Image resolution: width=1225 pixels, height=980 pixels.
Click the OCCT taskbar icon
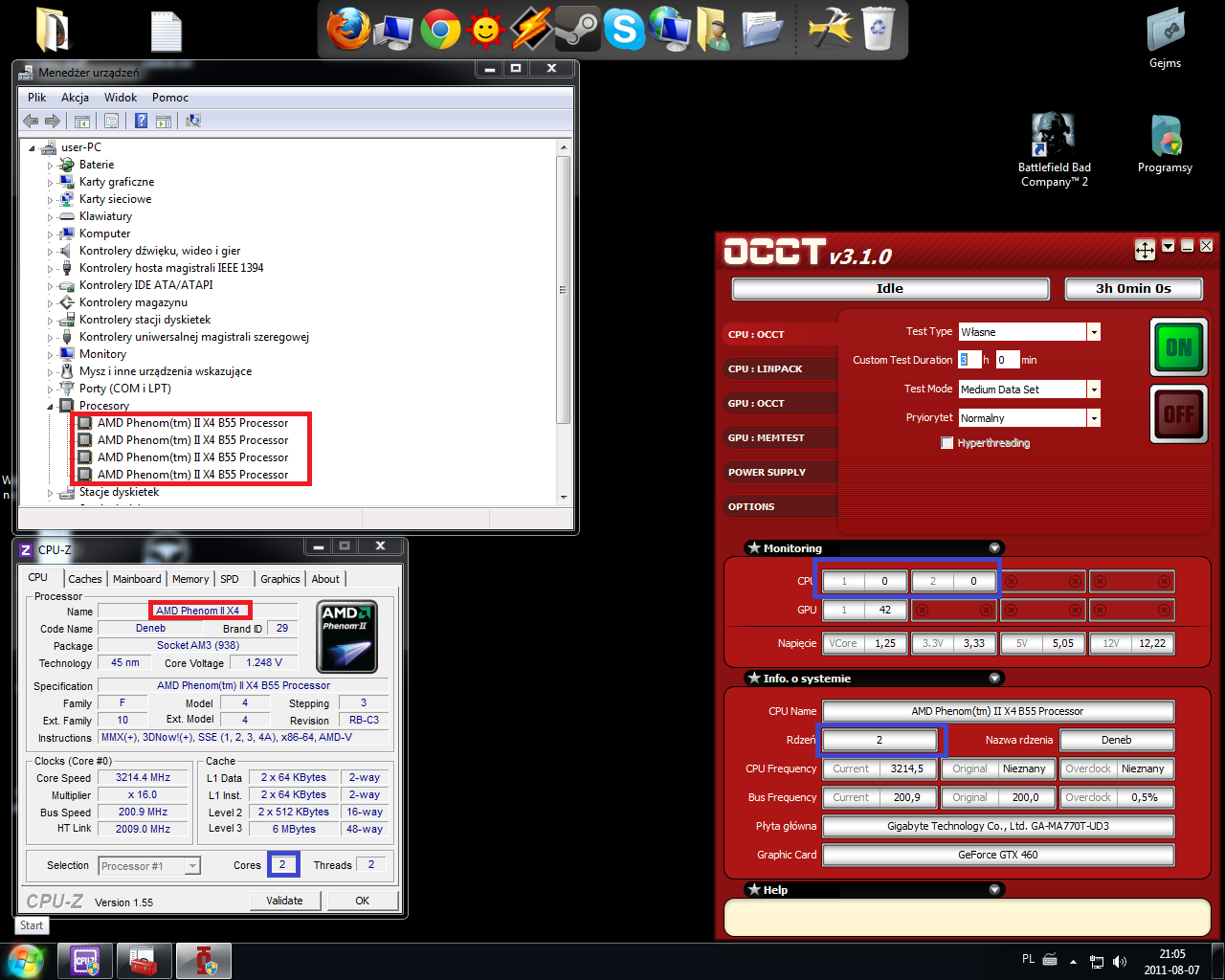click(x=204, y=961)
